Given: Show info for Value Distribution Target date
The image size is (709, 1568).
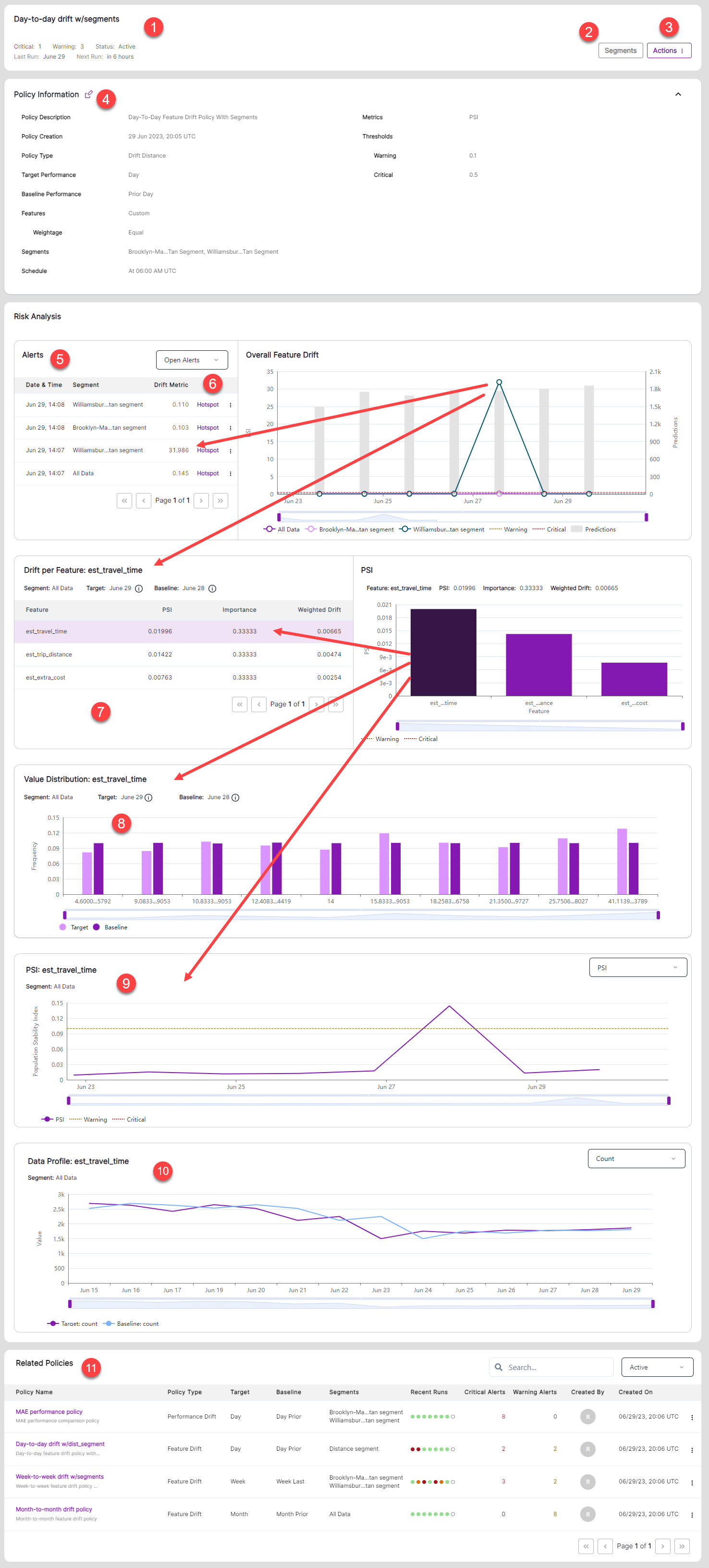Looking at the screenshot, I should coord(148,798).
